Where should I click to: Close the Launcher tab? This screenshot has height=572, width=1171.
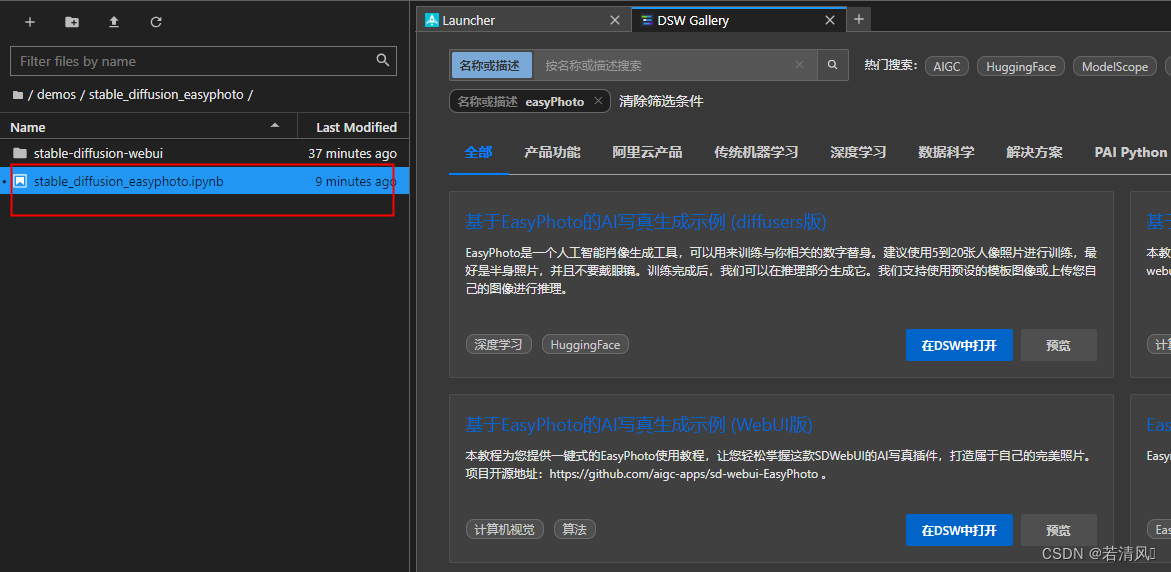615,20
